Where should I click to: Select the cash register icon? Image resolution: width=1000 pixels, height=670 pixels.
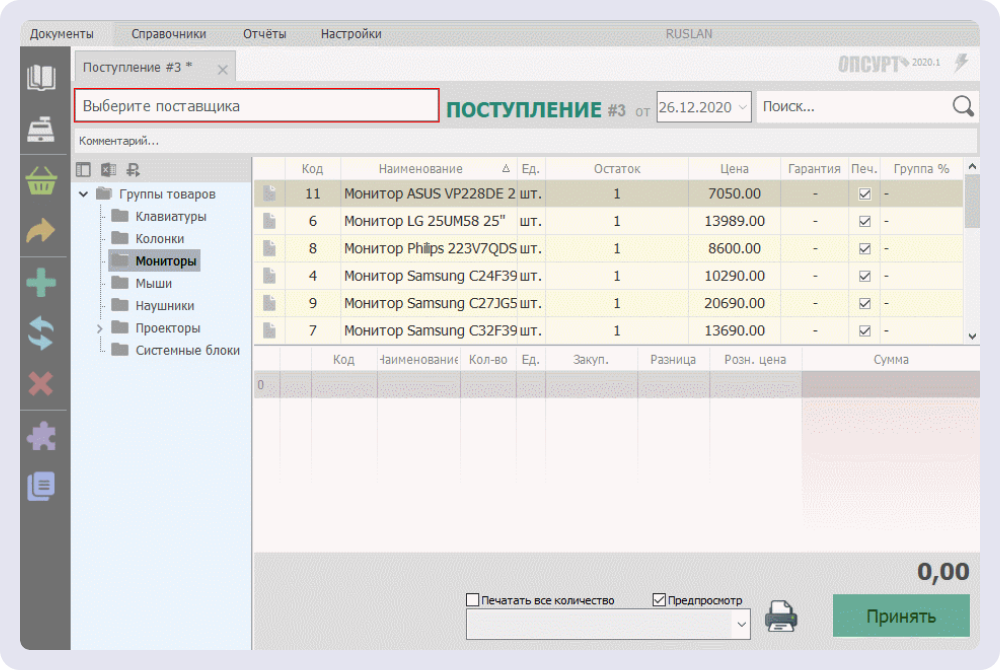[42, 130]
